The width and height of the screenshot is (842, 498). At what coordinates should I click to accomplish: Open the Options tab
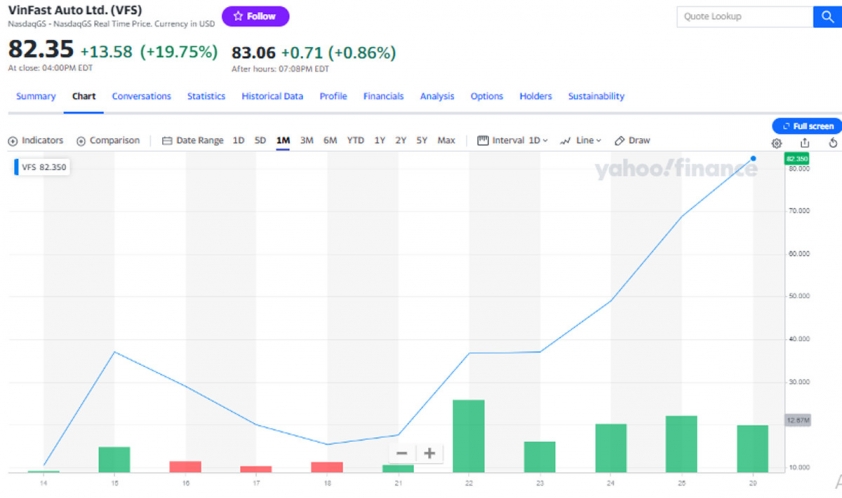[x=487, y=96]
